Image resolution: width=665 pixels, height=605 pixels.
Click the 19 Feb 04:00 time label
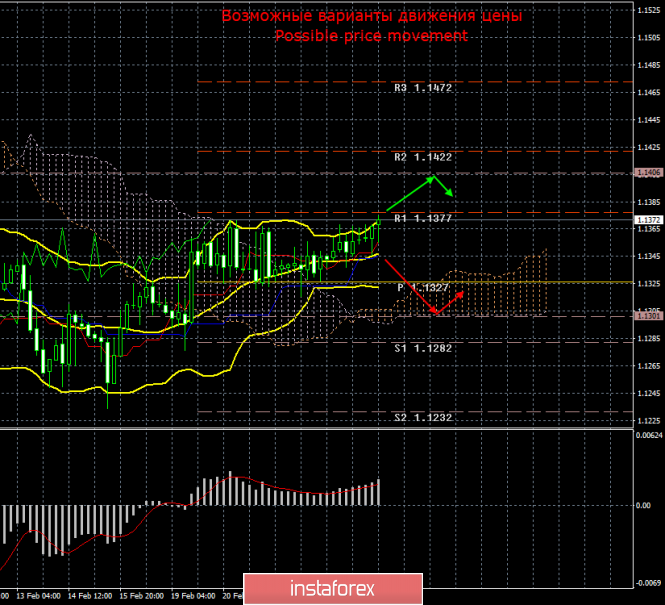coord(193,596)
